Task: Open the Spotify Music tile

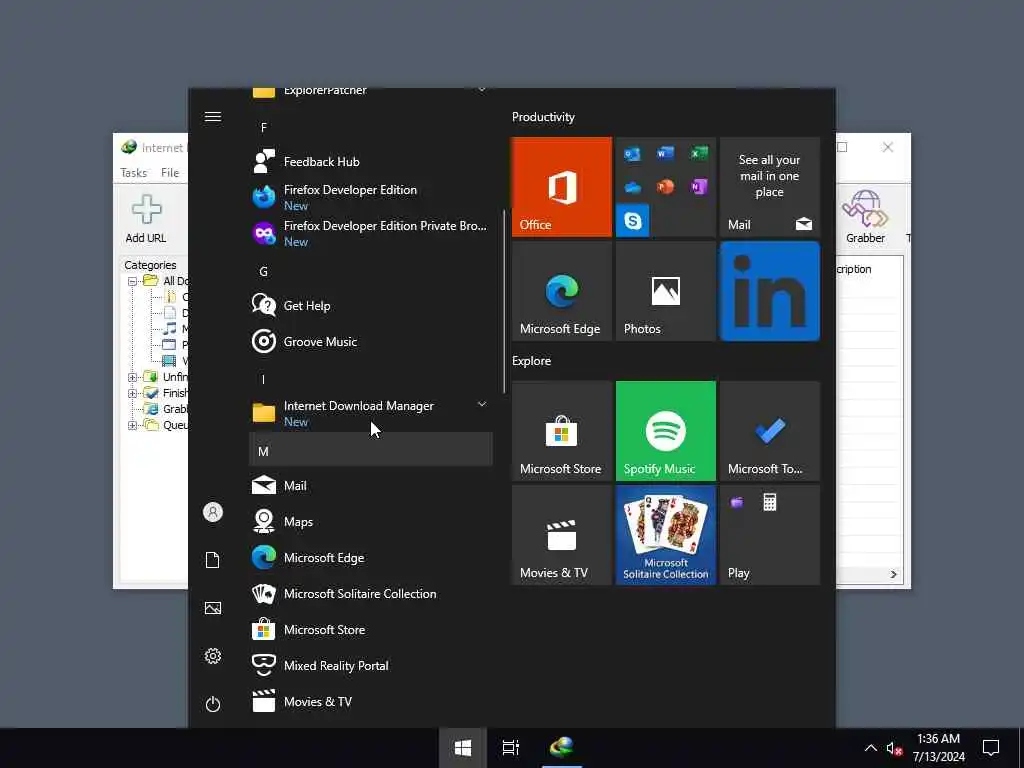Action: pyautogui.click(x=665, y=431)
